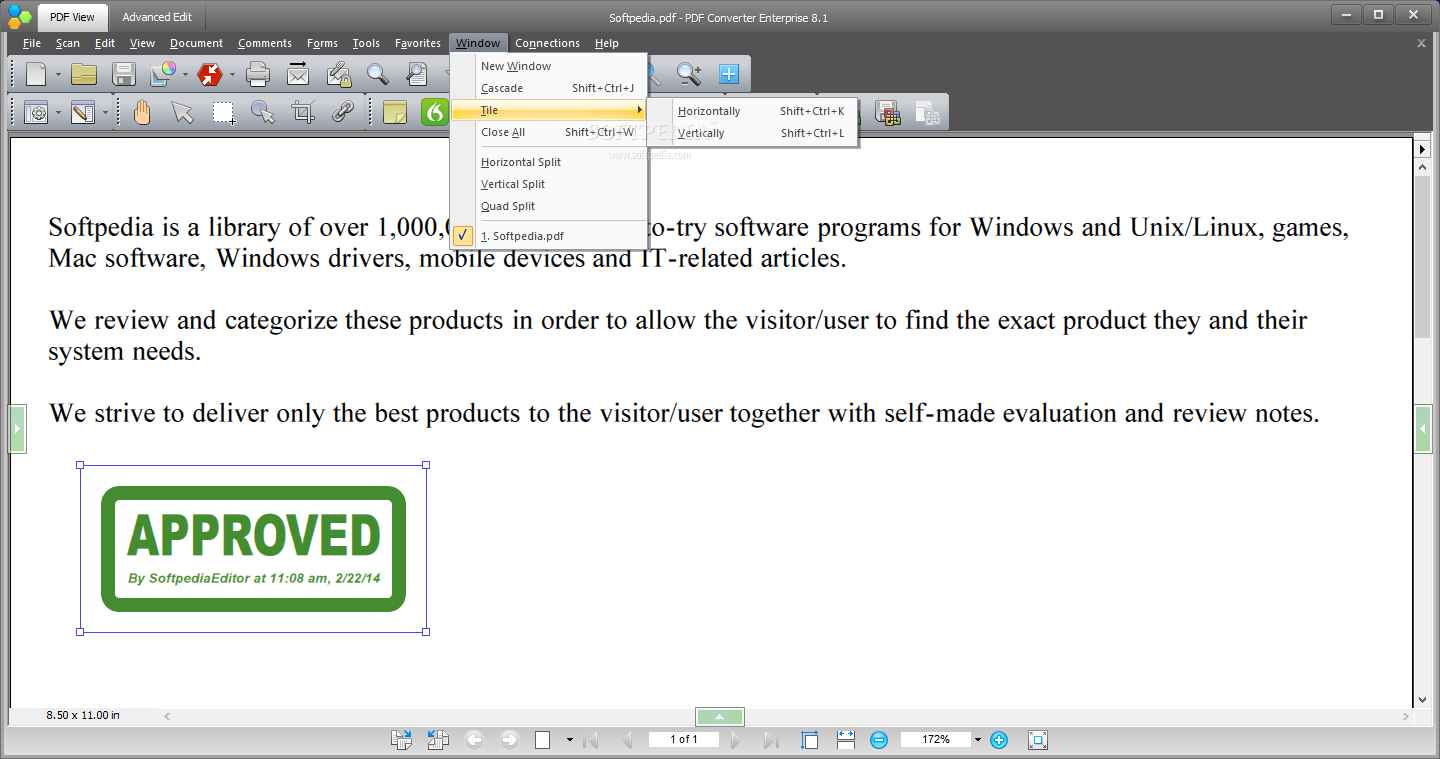
Task: Open the Document menu
Action: click(x=196, y=43)
